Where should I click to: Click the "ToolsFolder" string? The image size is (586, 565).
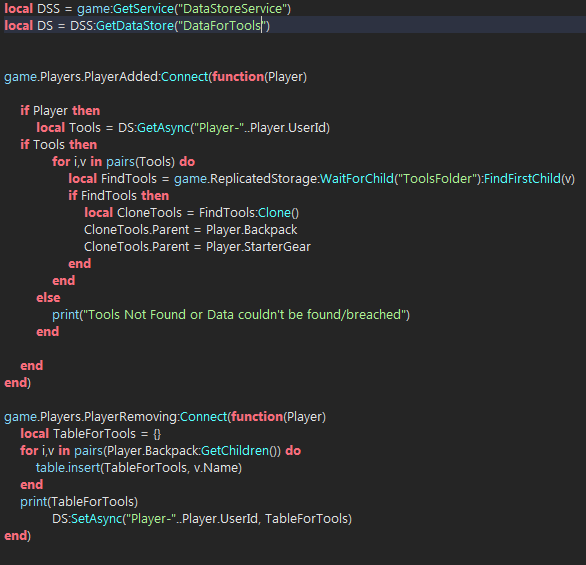tap(437, 179)
